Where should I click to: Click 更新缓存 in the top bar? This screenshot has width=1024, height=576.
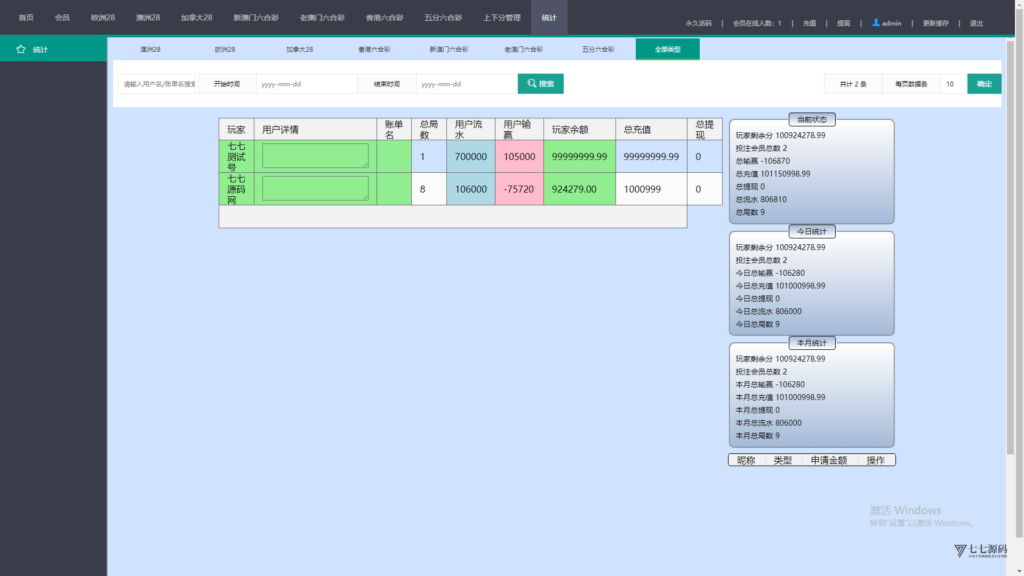pyautogui.click(x=936, y=23)
